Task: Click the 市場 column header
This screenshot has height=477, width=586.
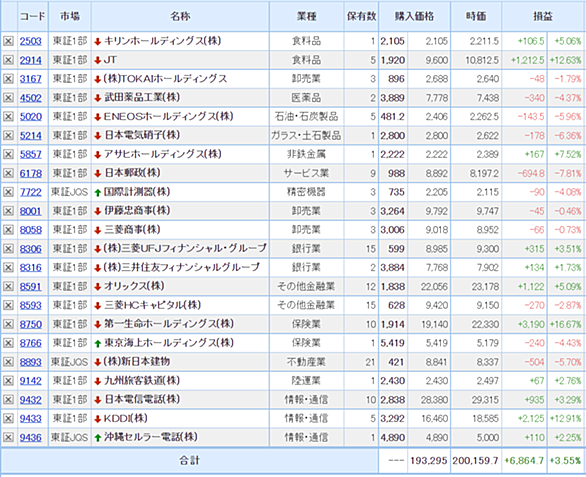Action: [x=70, y=16]
